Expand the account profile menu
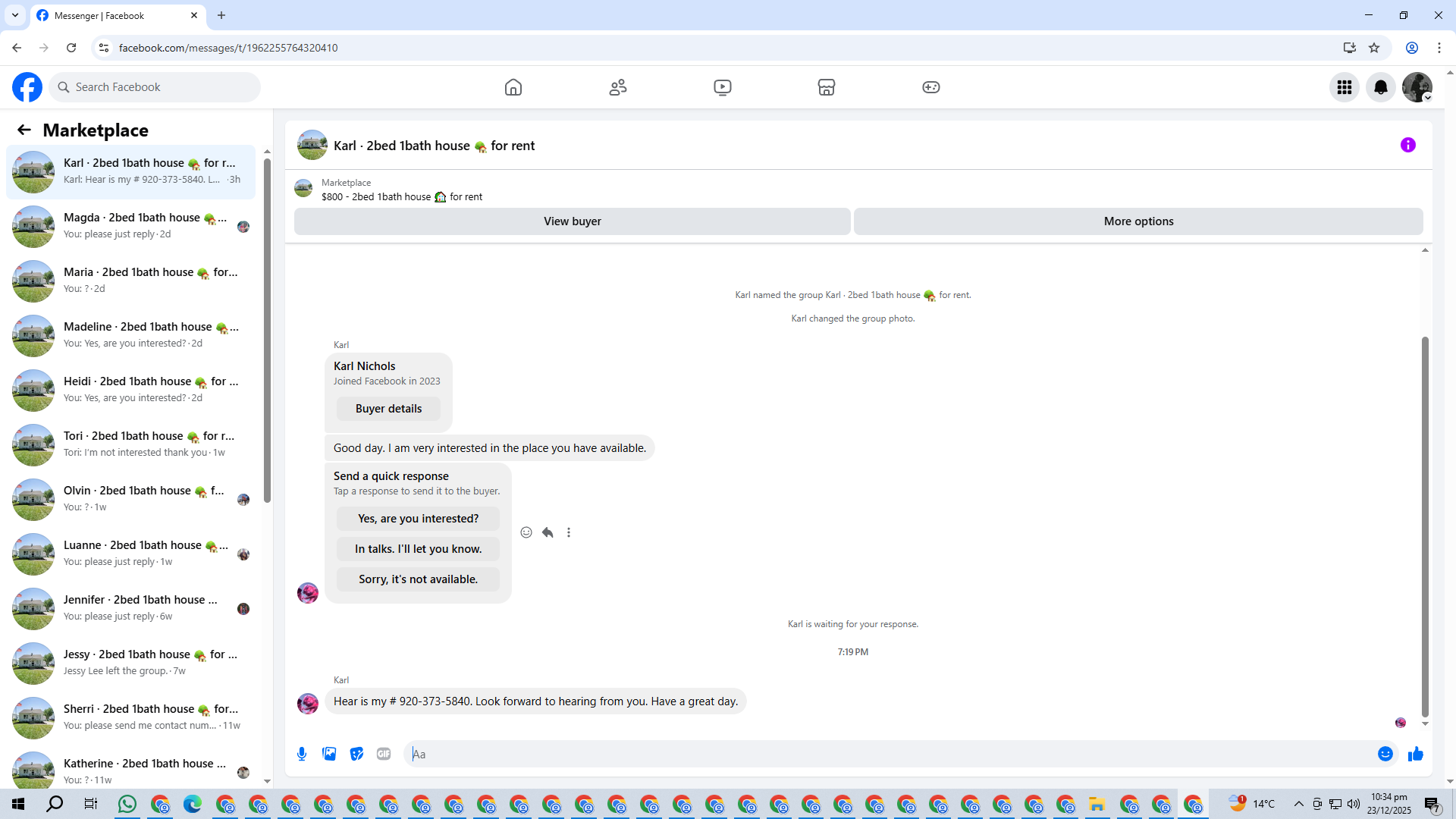The width and height of the screenshot is (1456, 819). [1417, 87]
